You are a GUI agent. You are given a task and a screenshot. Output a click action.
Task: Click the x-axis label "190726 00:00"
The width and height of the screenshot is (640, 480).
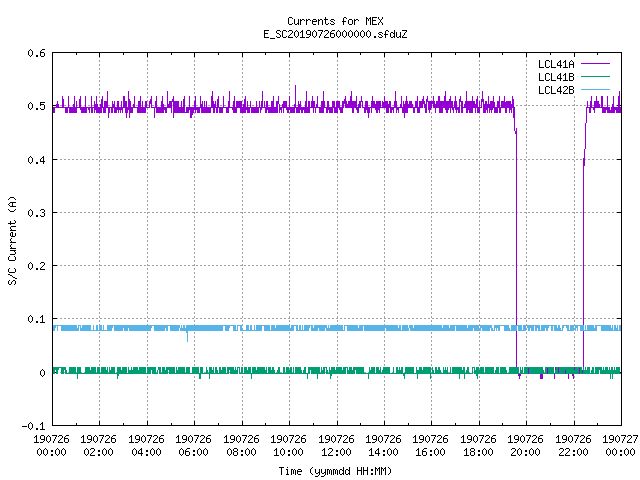pos(51,446)
